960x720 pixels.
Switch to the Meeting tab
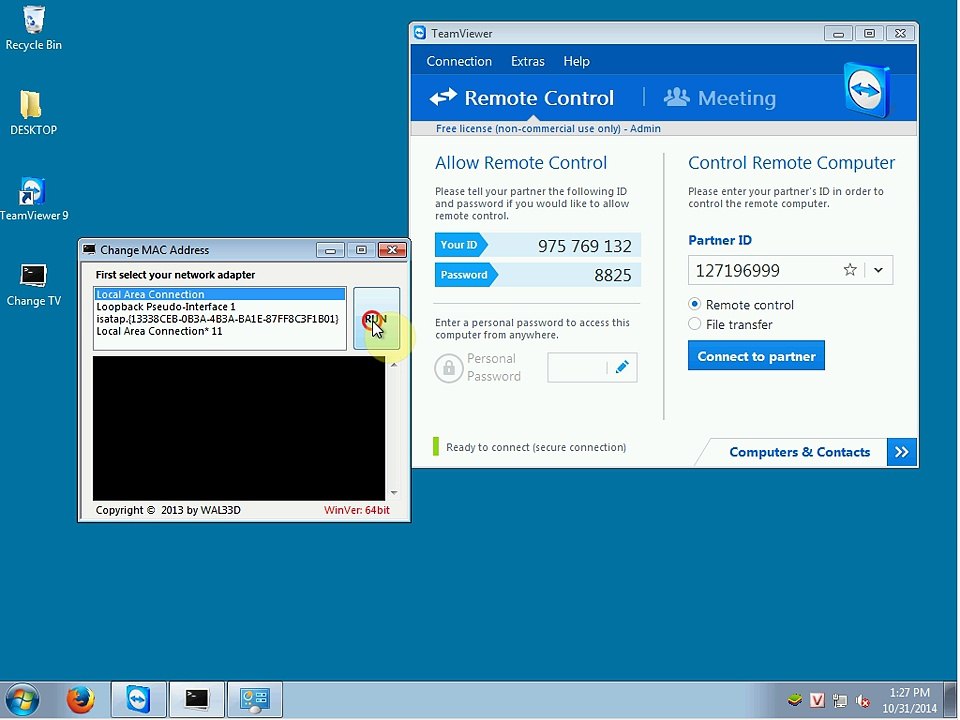(x=720, y=98)
